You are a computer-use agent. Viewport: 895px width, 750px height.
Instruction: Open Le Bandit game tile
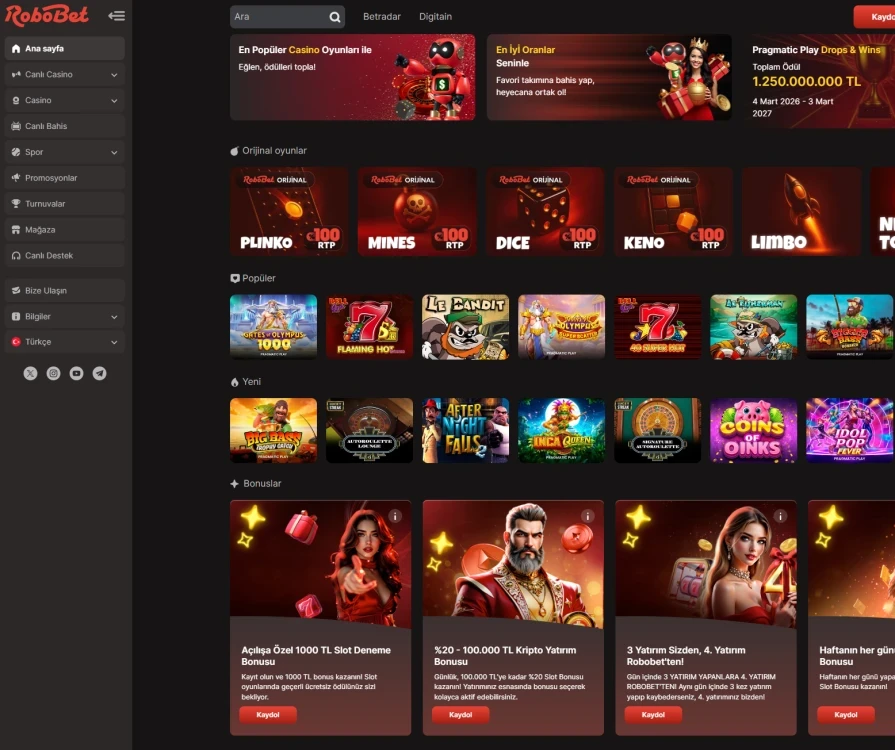pyautogui.click(x=465, y=327)
